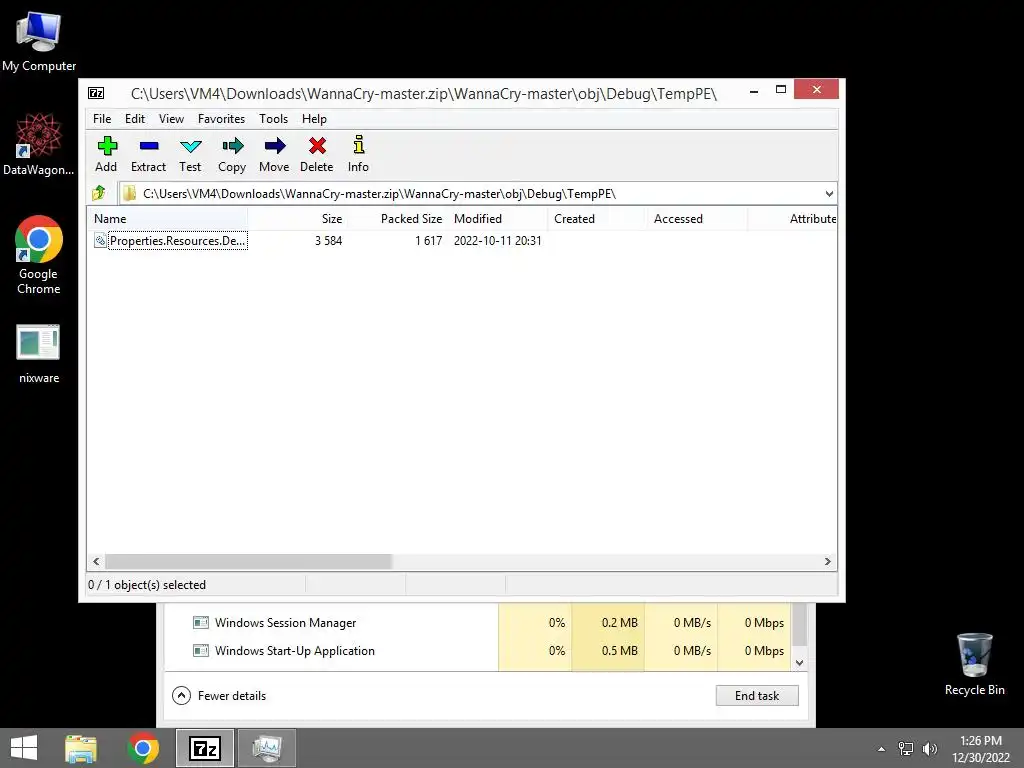The image size is (1024, 768).
Task: Click the horizontal scrollbar thumb
Action: click(248, 561)
